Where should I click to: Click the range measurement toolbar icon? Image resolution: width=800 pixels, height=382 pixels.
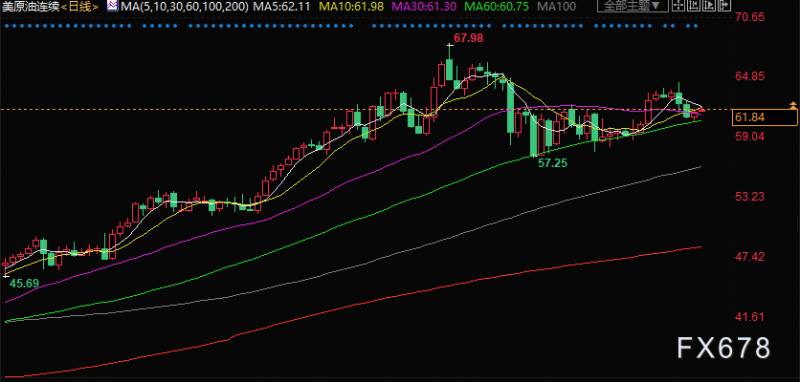tap(694, 5)
